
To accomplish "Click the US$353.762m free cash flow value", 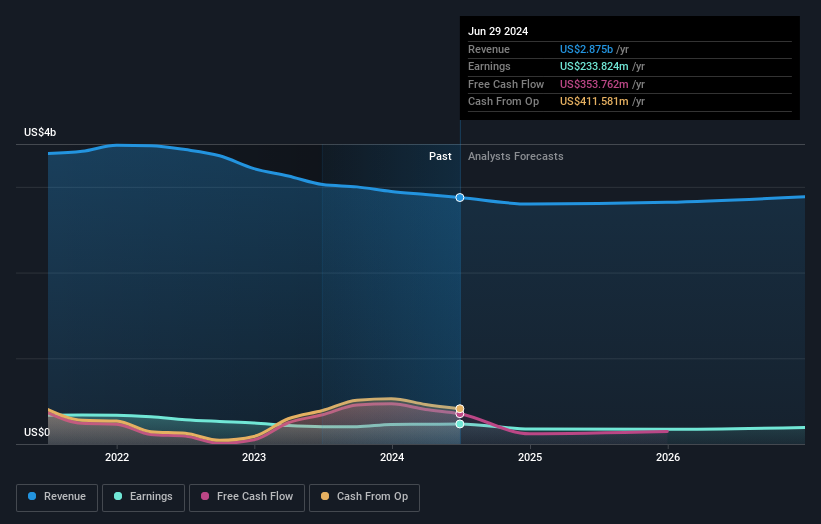I will click(594, 84).
